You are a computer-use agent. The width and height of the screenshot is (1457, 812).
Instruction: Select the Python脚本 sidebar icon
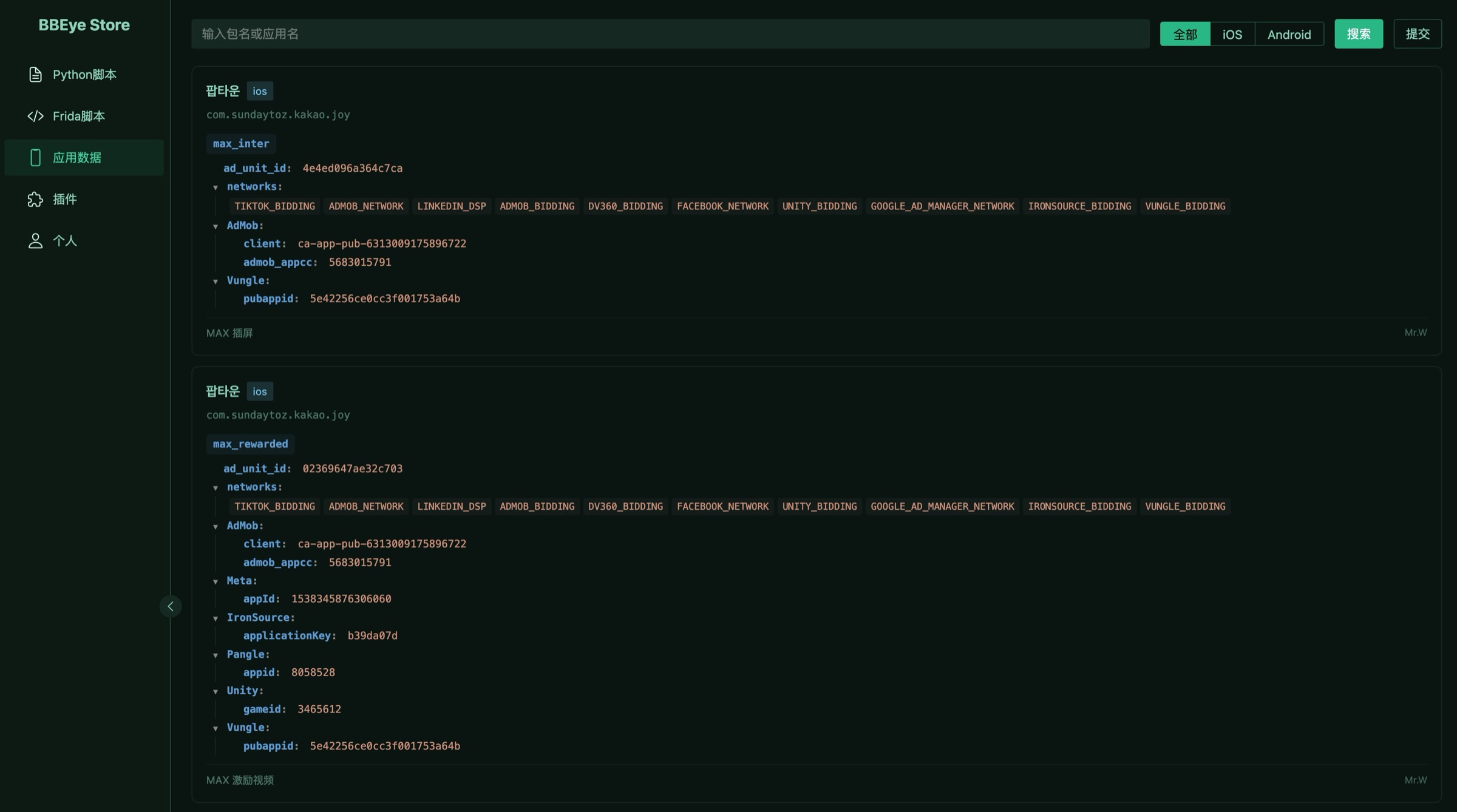(35, 74)
